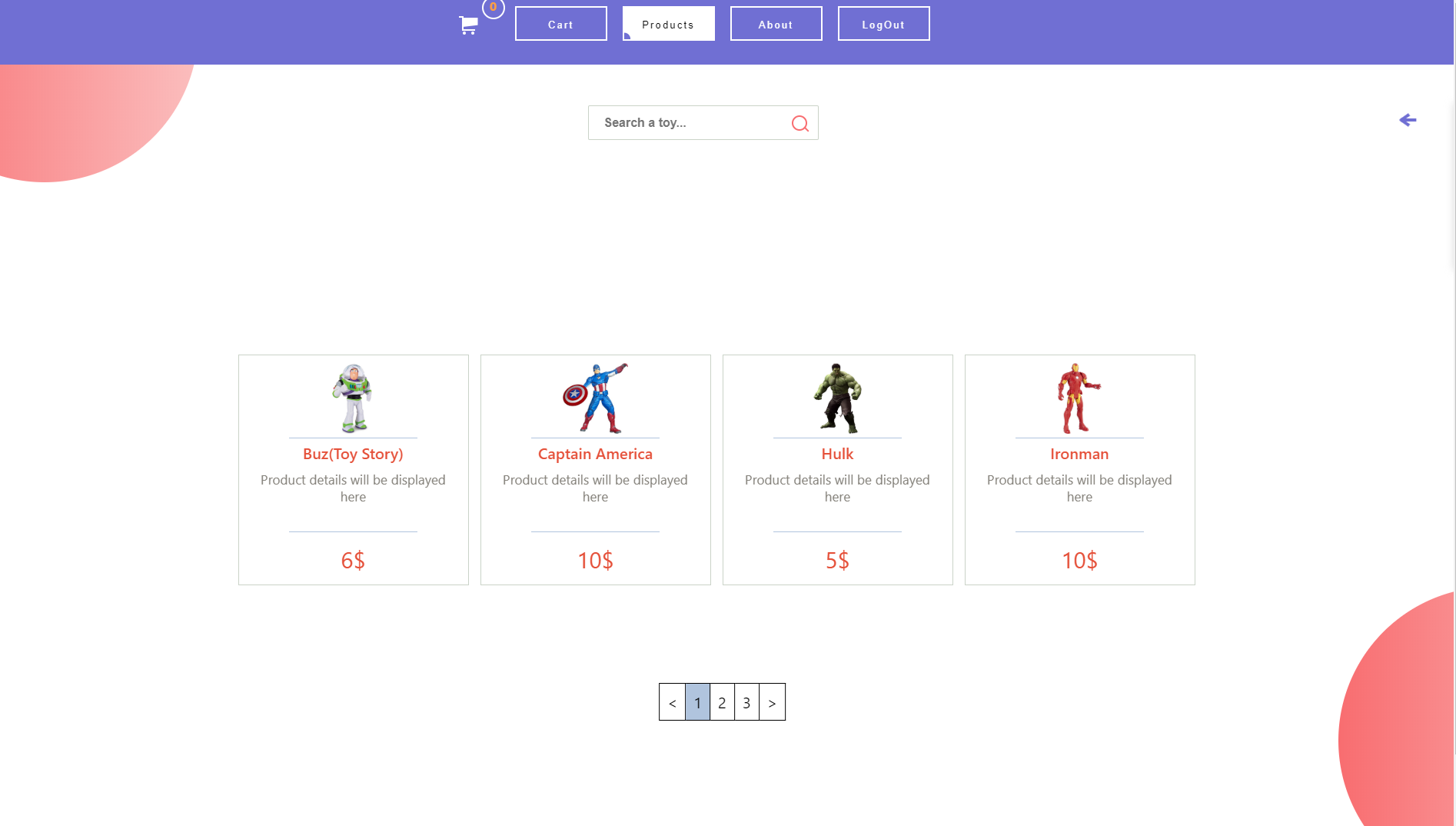Click Buz card's product details description

pyautogui.click(x=353, y=488)
